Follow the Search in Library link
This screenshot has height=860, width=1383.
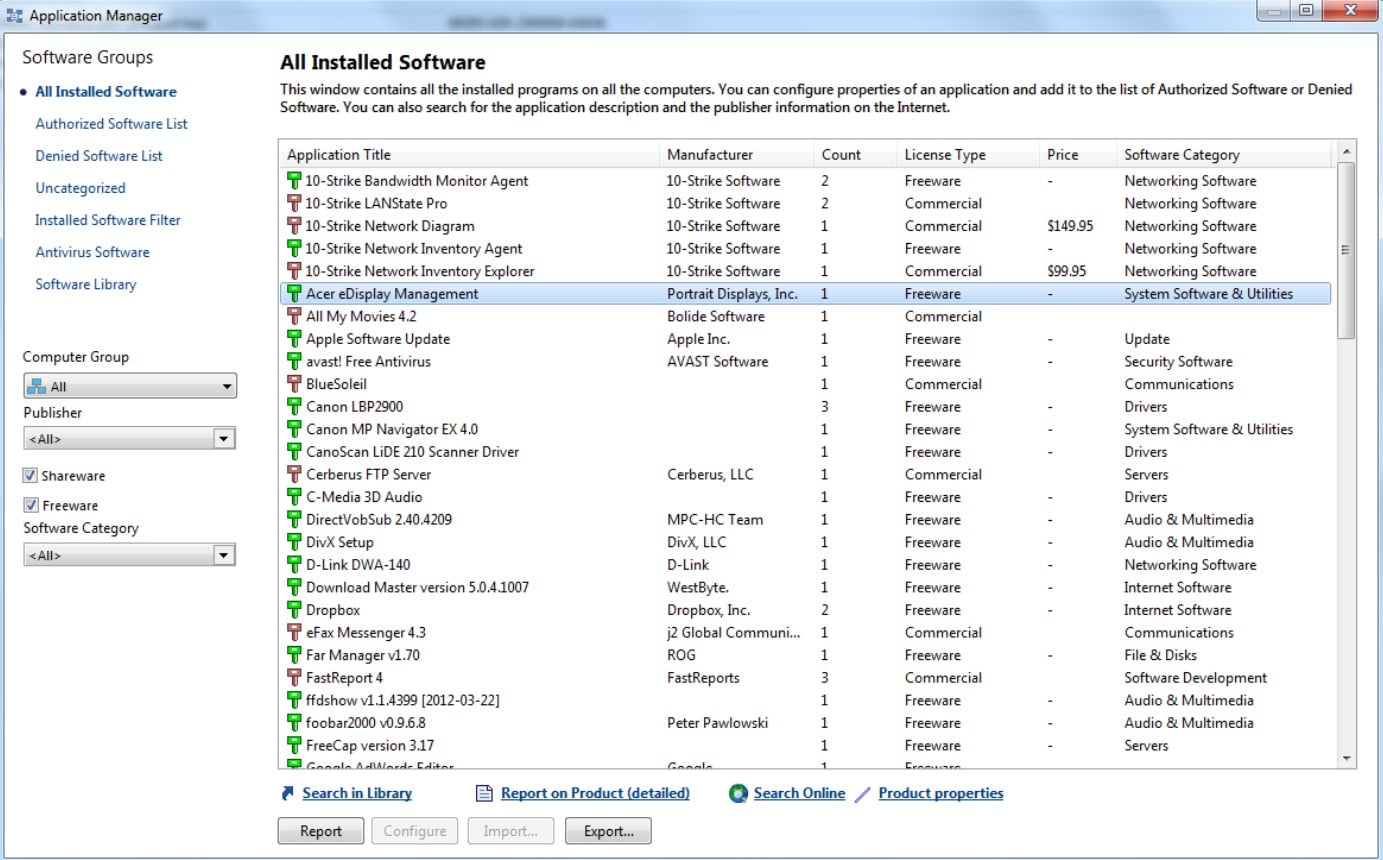[x=357, y=793]
